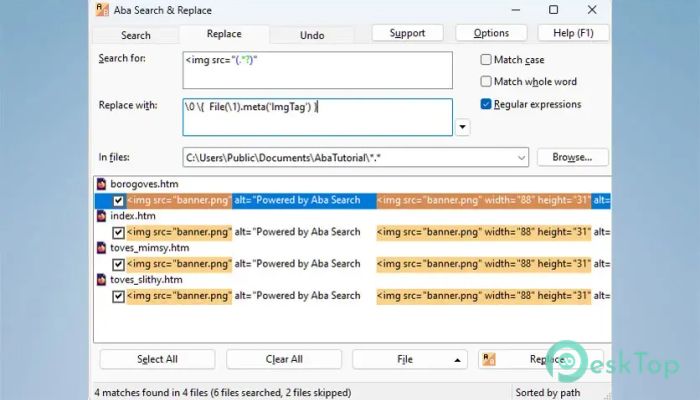Image resolution: width=700 pixels, height=400 pixels.
Task: Click Browse... to pick a folder
Action: pyautogui.click(x=572, y=157)
